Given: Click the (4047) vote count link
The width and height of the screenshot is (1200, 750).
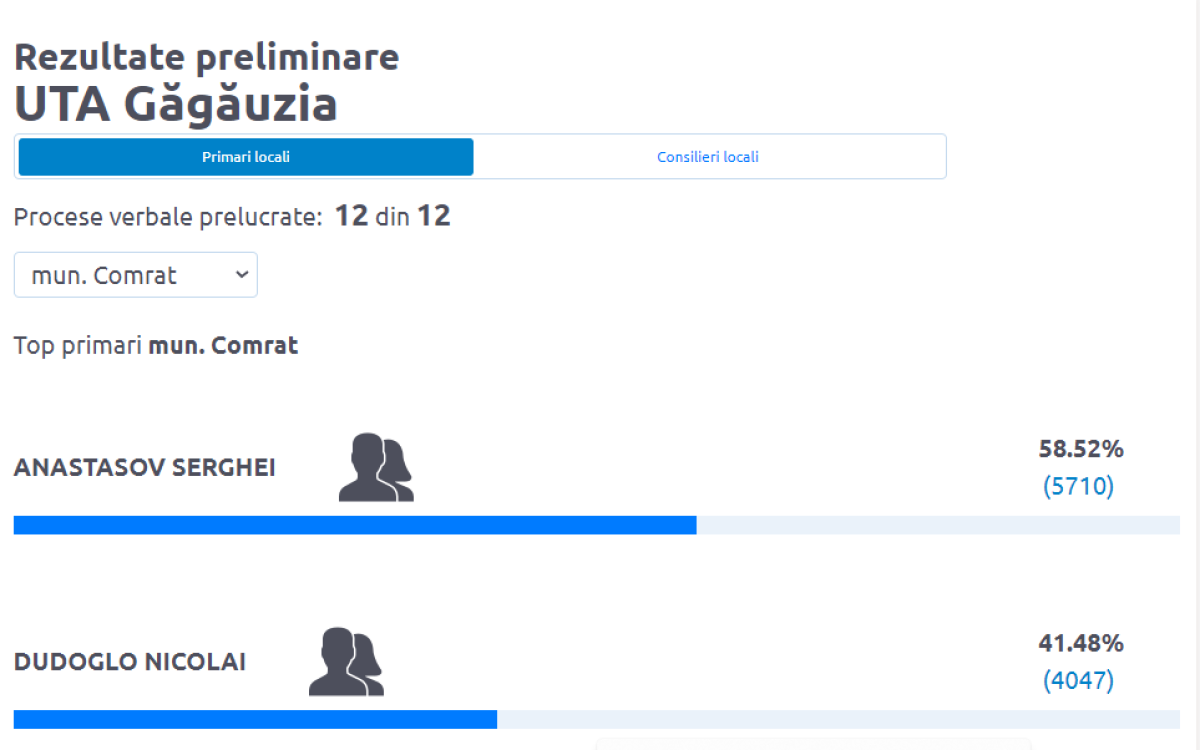Looking at the screenshot, I should tap(1078, 681).
